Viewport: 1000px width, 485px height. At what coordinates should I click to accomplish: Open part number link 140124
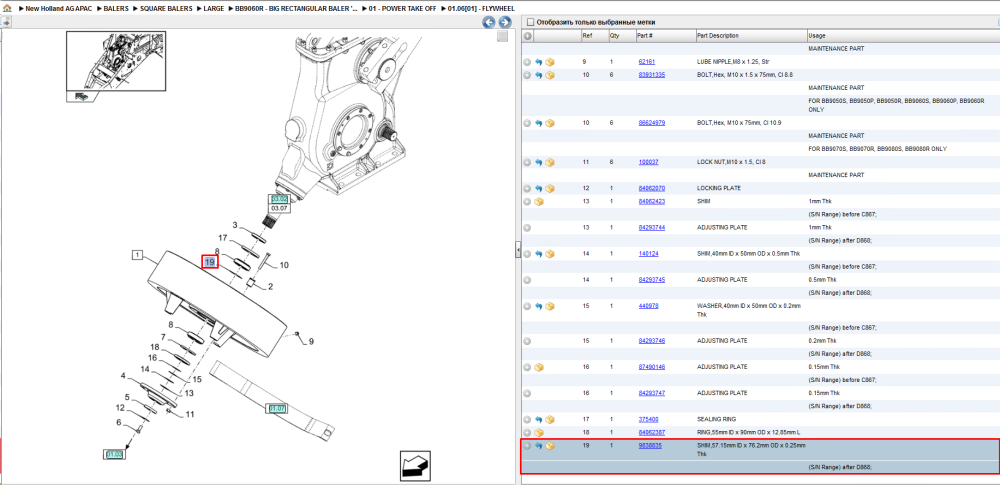(x=649, y=253)
